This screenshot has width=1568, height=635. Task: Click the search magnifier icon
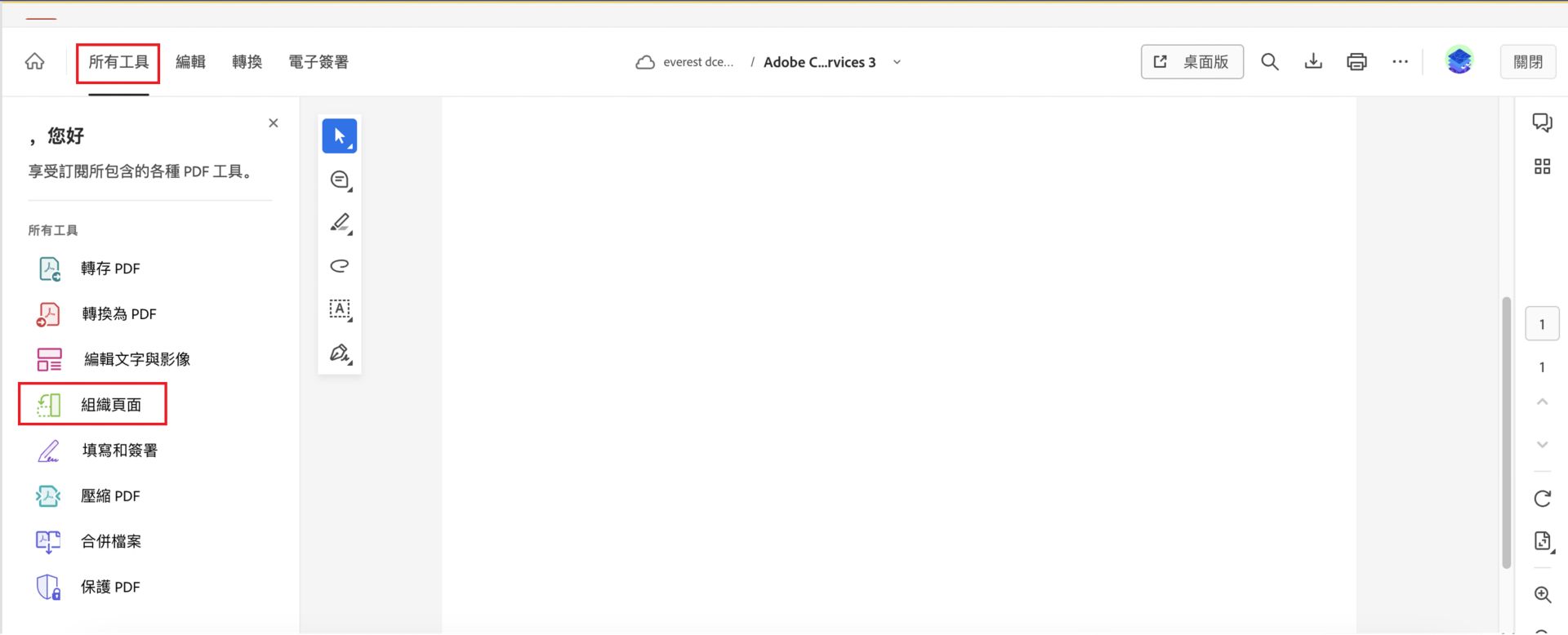tap(1269, 62)
